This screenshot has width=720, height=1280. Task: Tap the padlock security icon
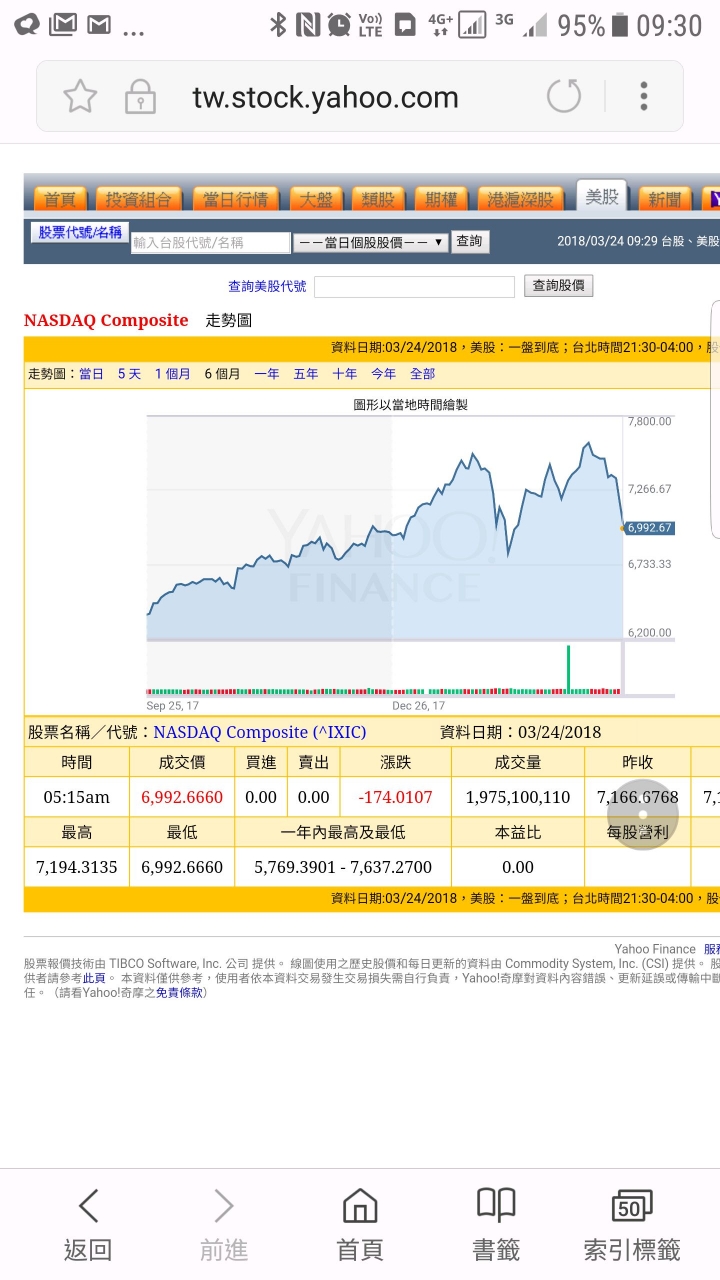(140, 97)
